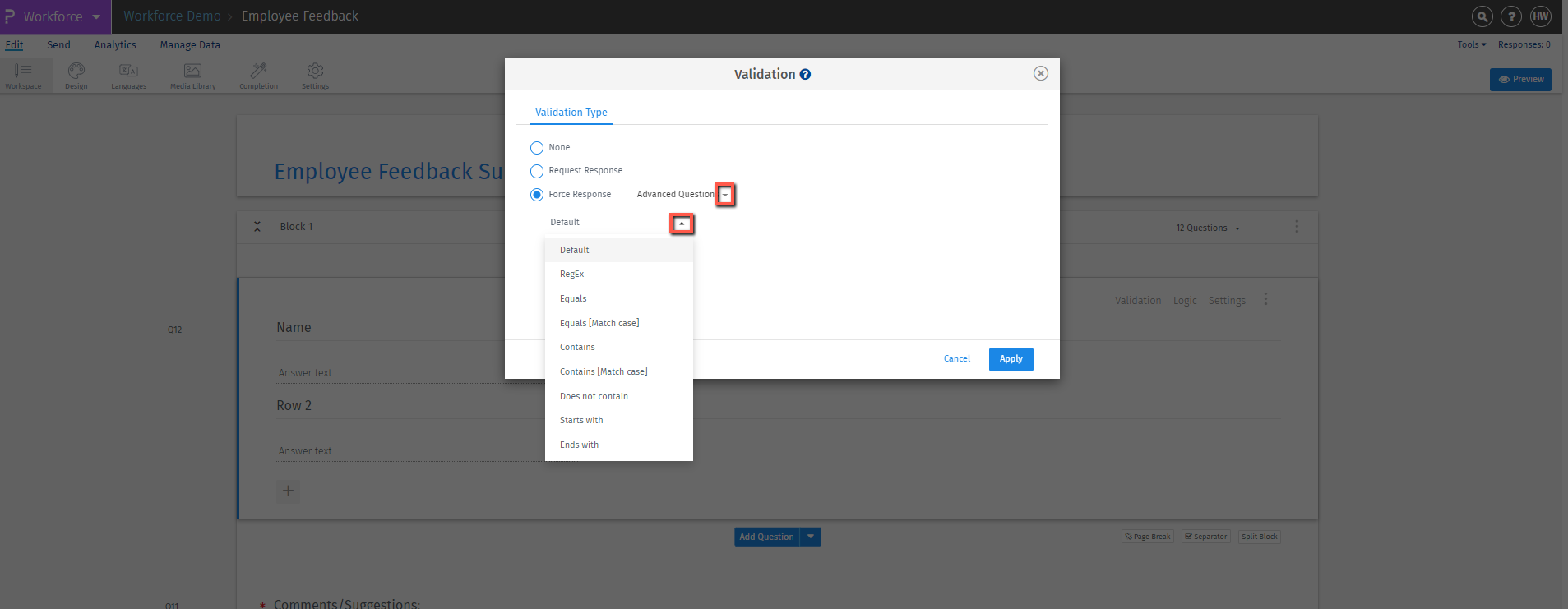The width and height of the screenshot is (1568, 609).
Task: Click the Add Question button
Action: click(x=766, y=537)
